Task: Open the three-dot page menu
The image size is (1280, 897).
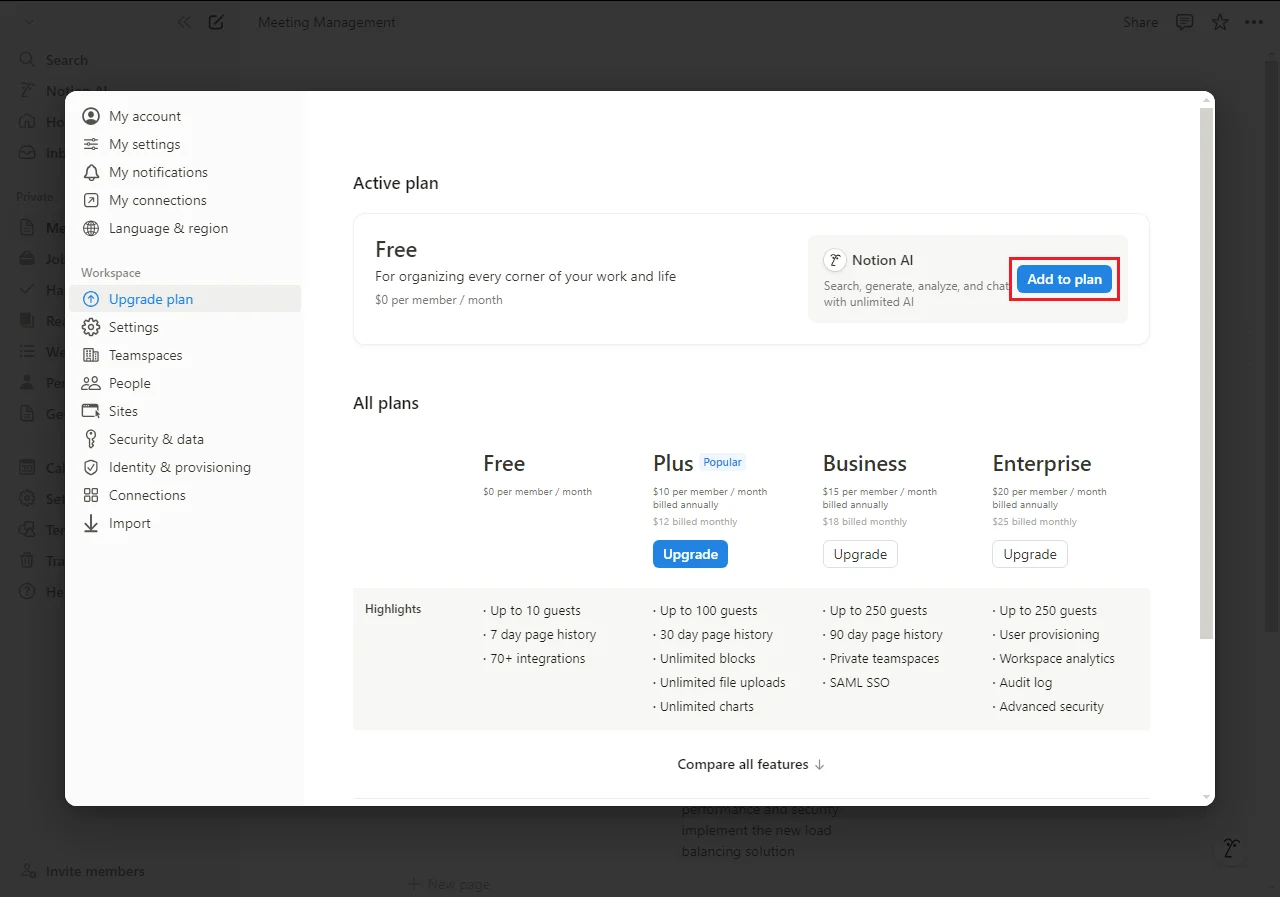Action: click(1254, 22)
